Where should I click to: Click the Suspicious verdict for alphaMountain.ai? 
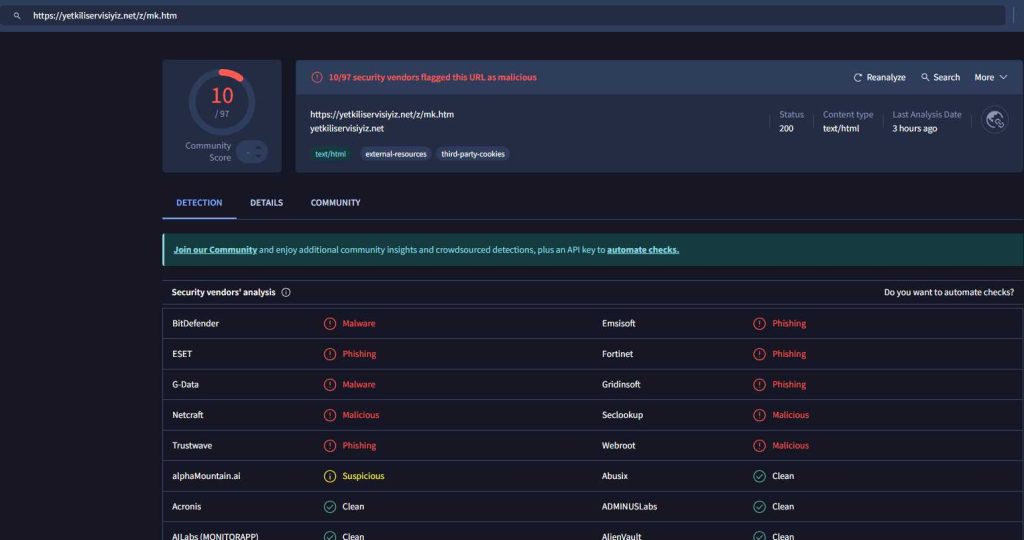363,476
